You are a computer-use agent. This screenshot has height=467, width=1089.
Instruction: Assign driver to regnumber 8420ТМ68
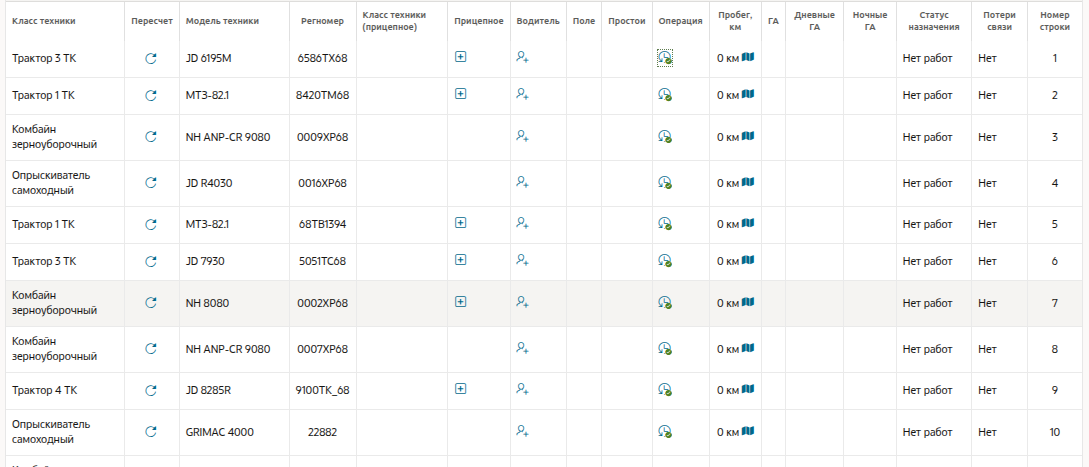523,94
